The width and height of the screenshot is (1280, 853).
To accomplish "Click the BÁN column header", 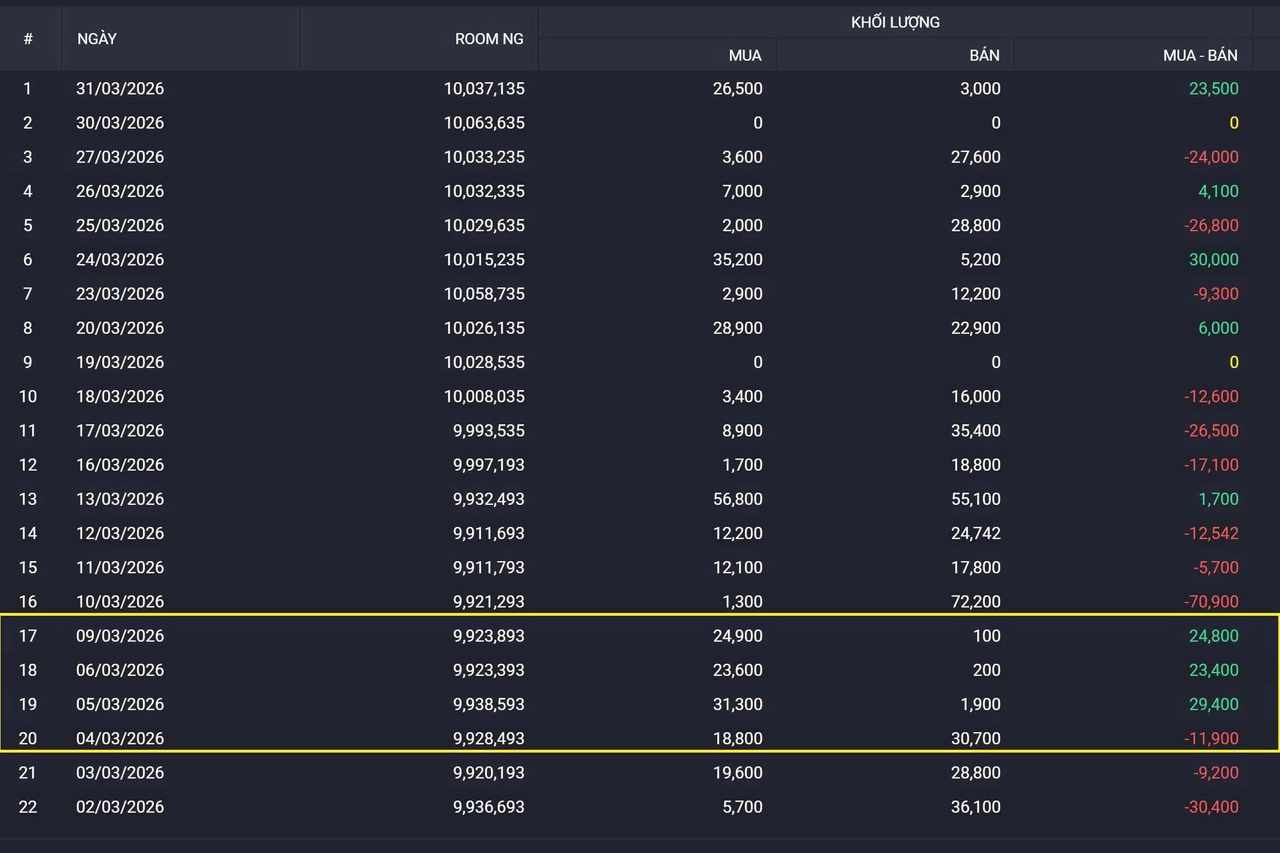I will pyautogui.click(x=984, y=56).
